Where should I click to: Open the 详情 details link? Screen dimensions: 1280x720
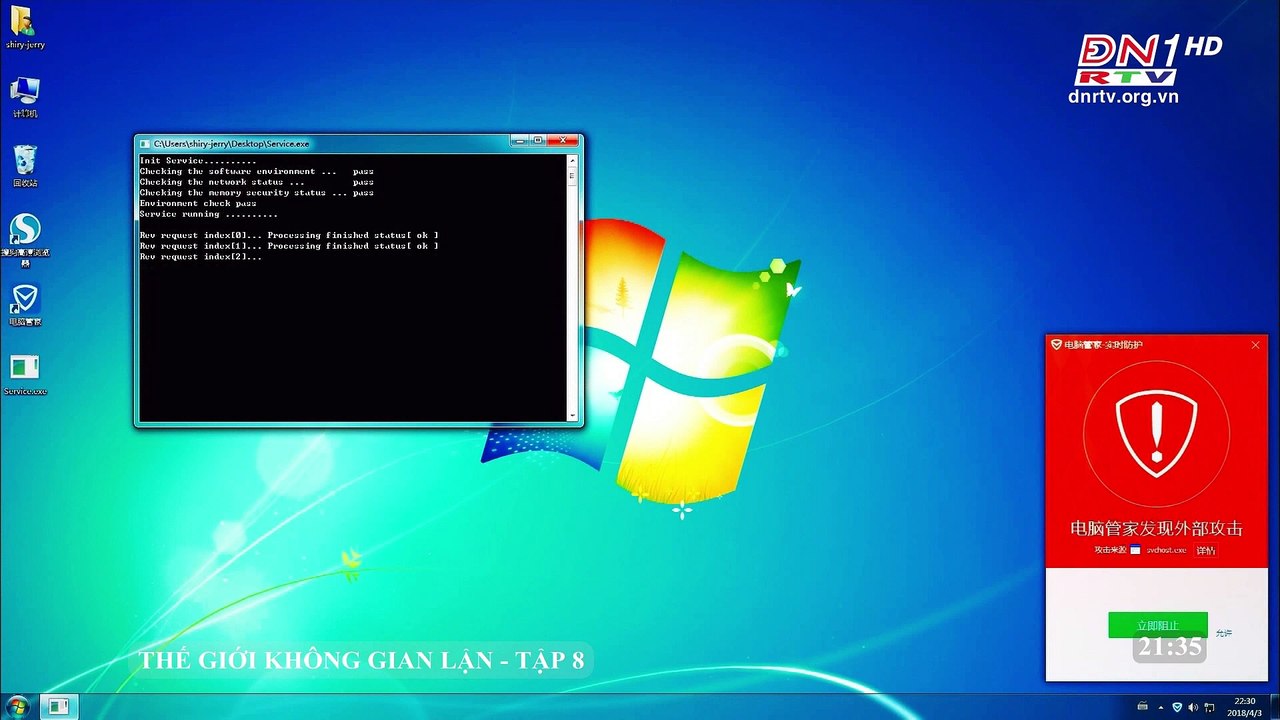1206,550
